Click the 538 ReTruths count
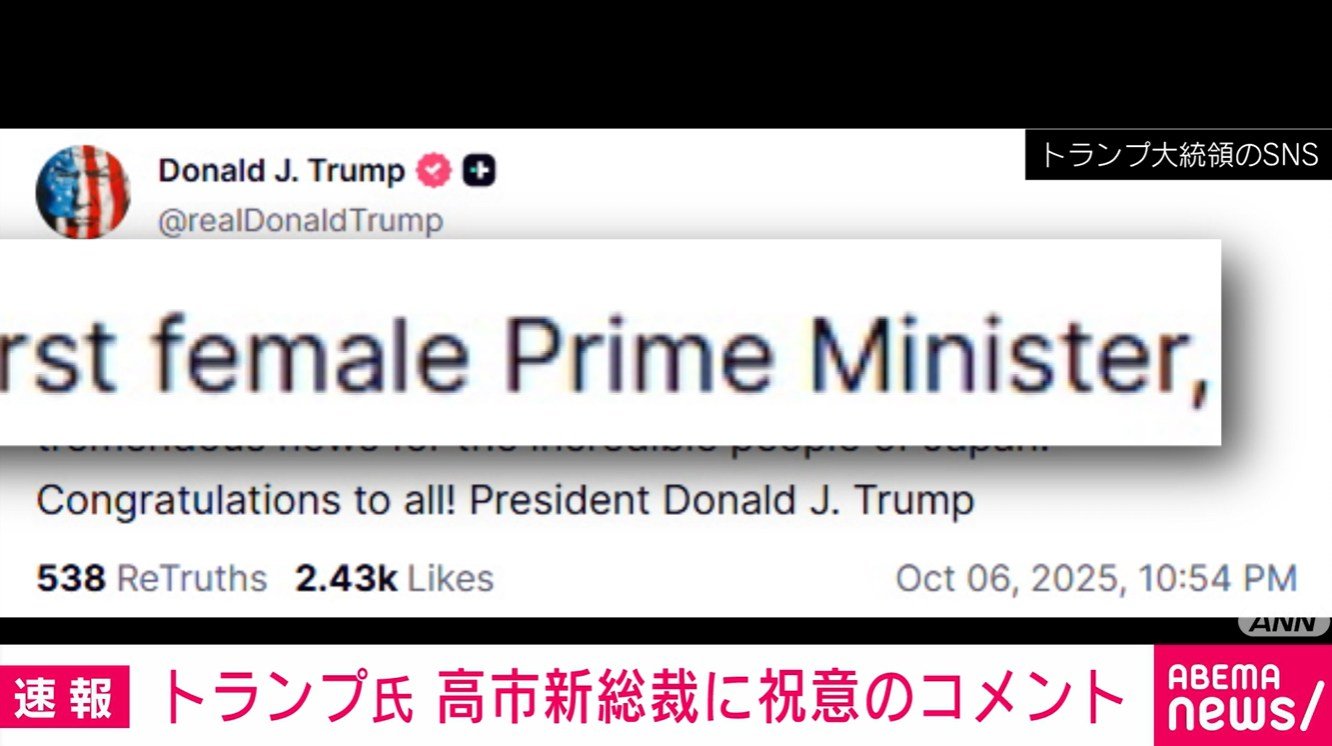 tap(152, 578)
